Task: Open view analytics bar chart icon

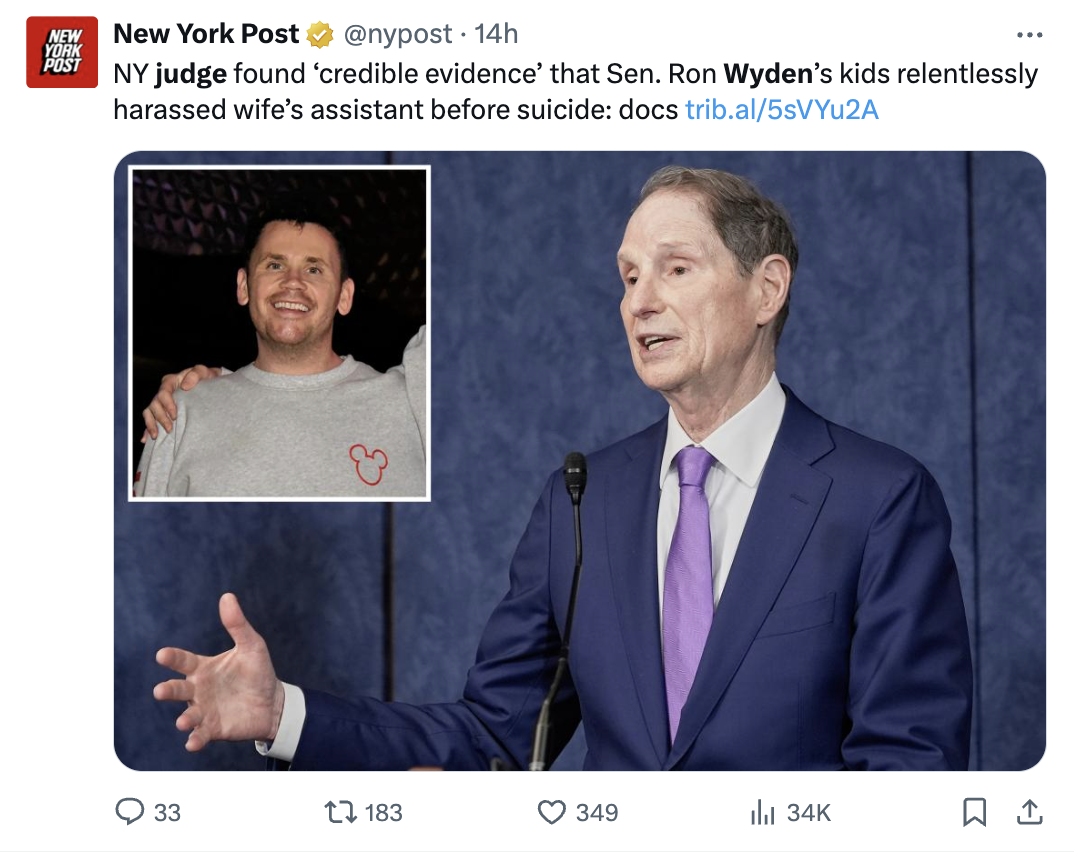Action: [x=763, y=812]
